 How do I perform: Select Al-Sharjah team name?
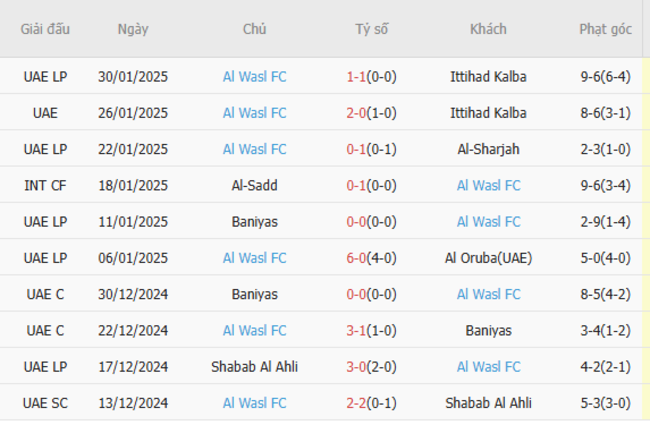488,149
